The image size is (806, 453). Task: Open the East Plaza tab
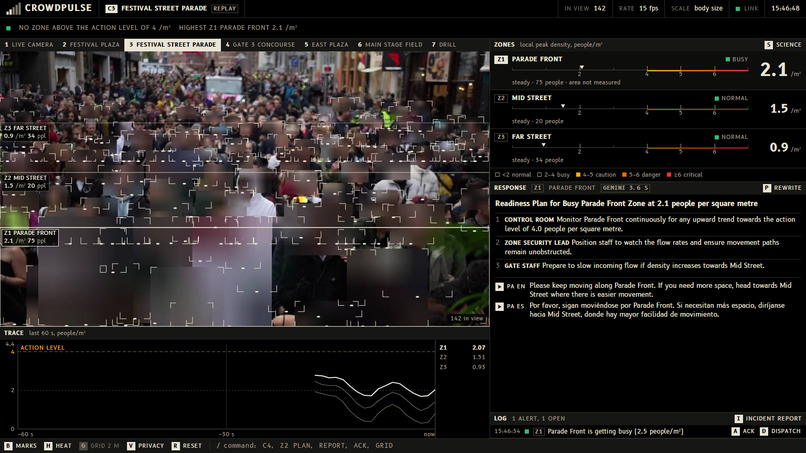(326, 45)
